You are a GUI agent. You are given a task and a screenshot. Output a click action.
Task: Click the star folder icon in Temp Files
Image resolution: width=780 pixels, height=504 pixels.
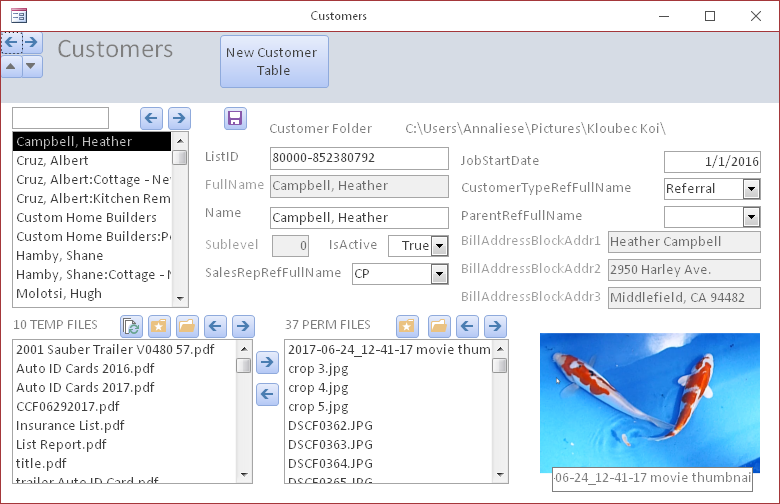click(159, 326)
